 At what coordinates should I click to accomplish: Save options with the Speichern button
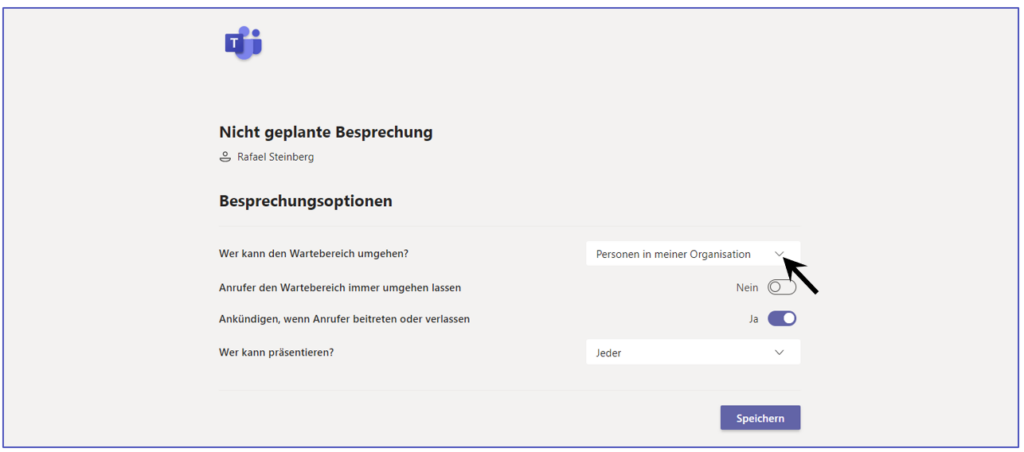pyautogui.click(x=760, y=418)
